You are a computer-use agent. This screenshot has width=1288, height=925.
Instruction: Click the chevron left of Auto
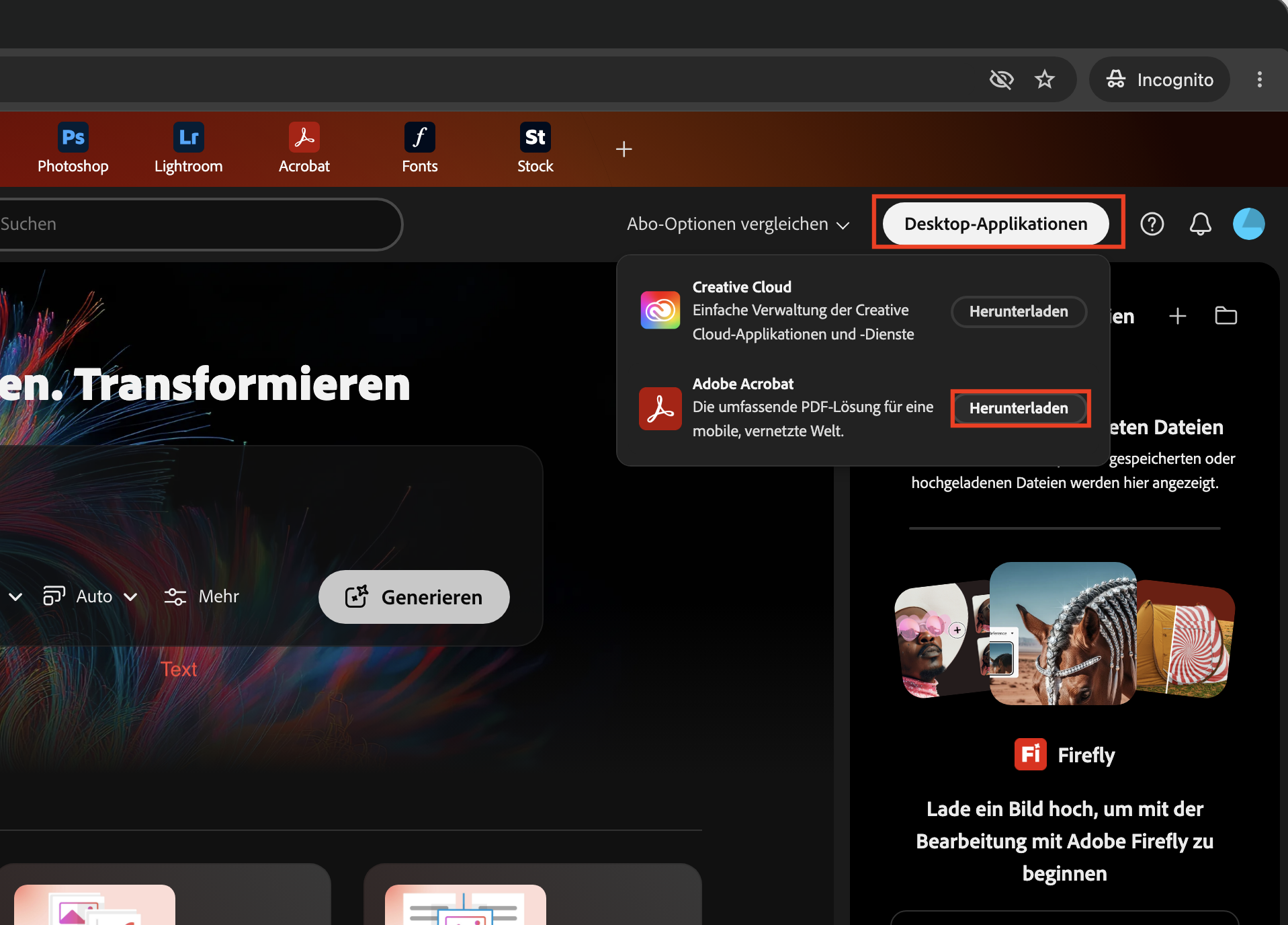15,597
